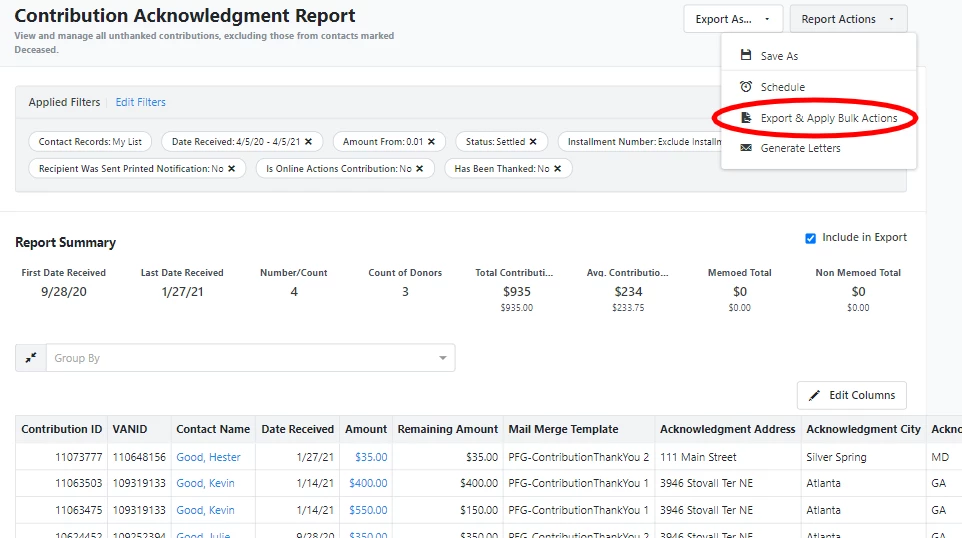
Task: Select the cell with Contribution ID 11063475
Action: coord(61,510)
